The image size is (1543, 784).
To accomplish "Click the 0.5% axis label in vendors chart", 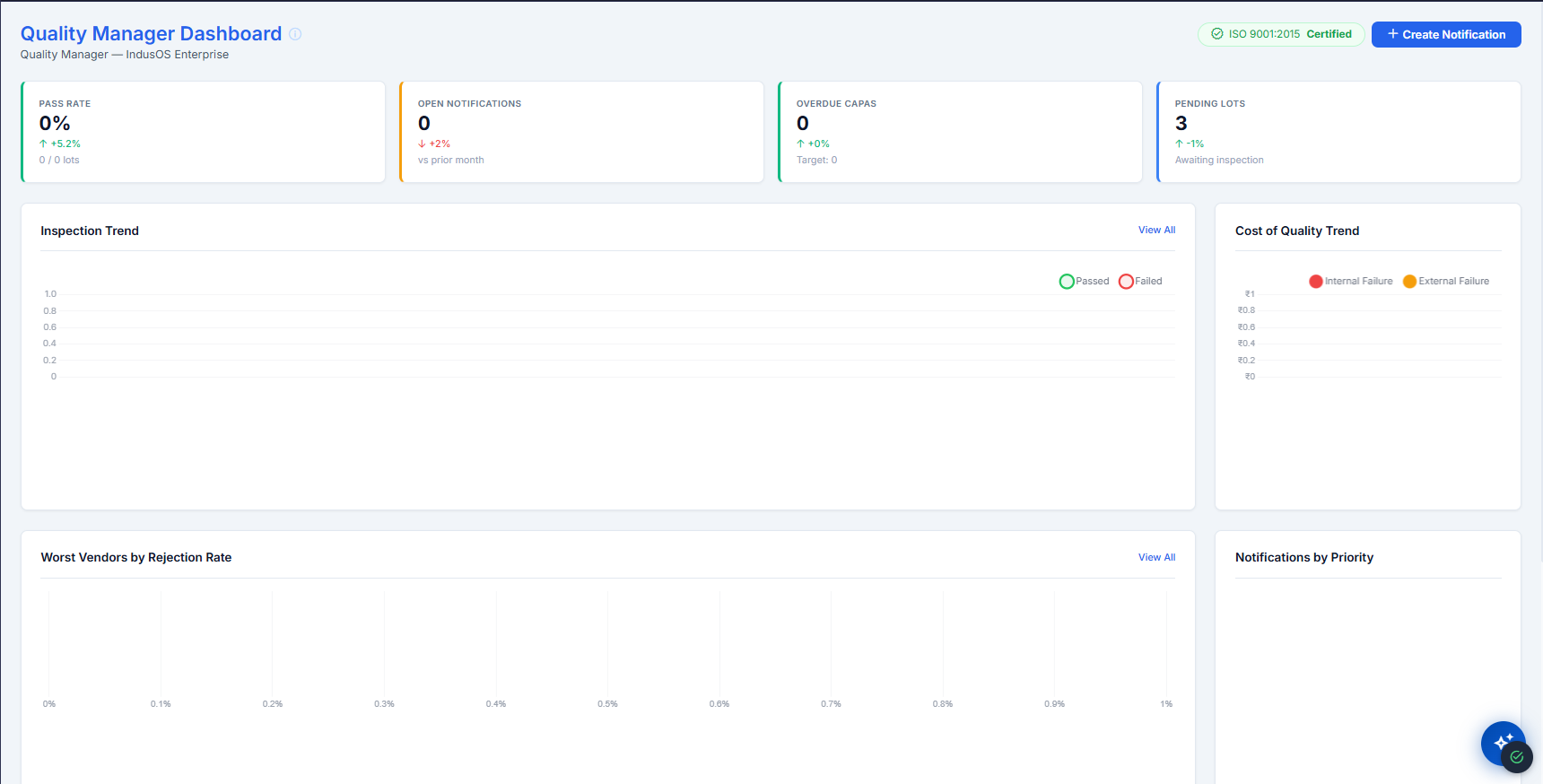I will (x=607, y=704).
